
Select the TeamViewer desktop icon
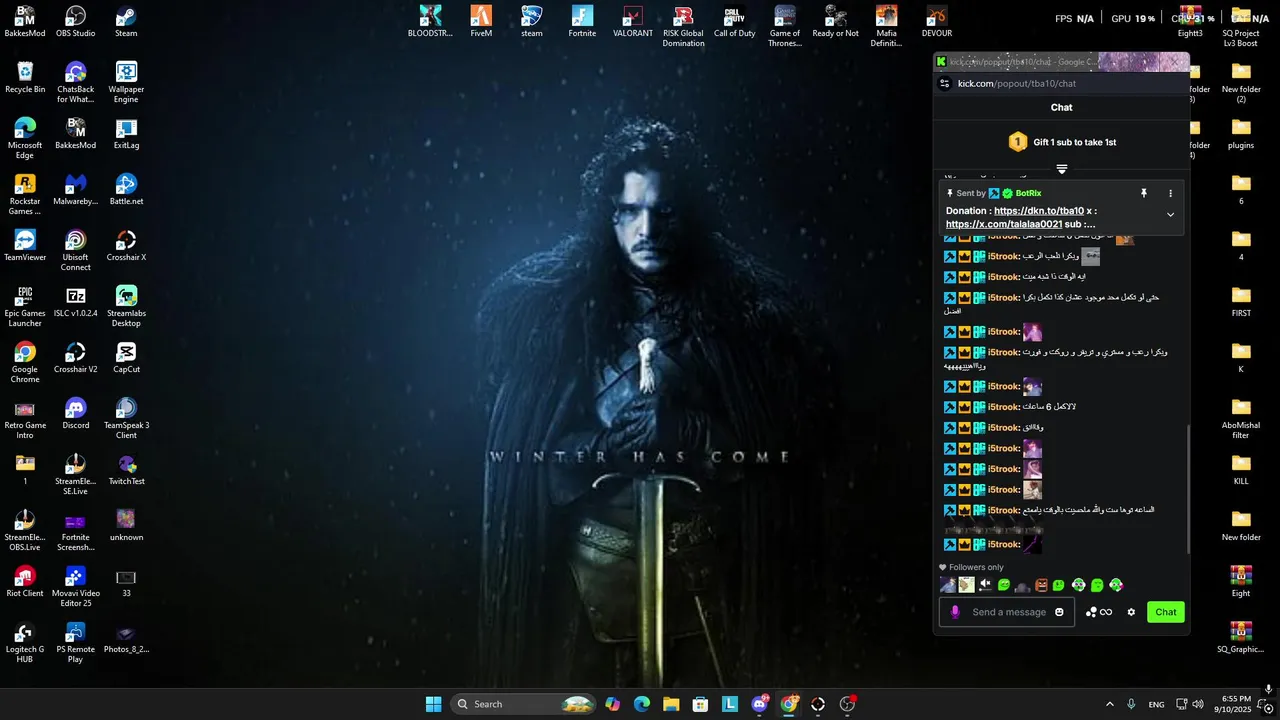25,245
